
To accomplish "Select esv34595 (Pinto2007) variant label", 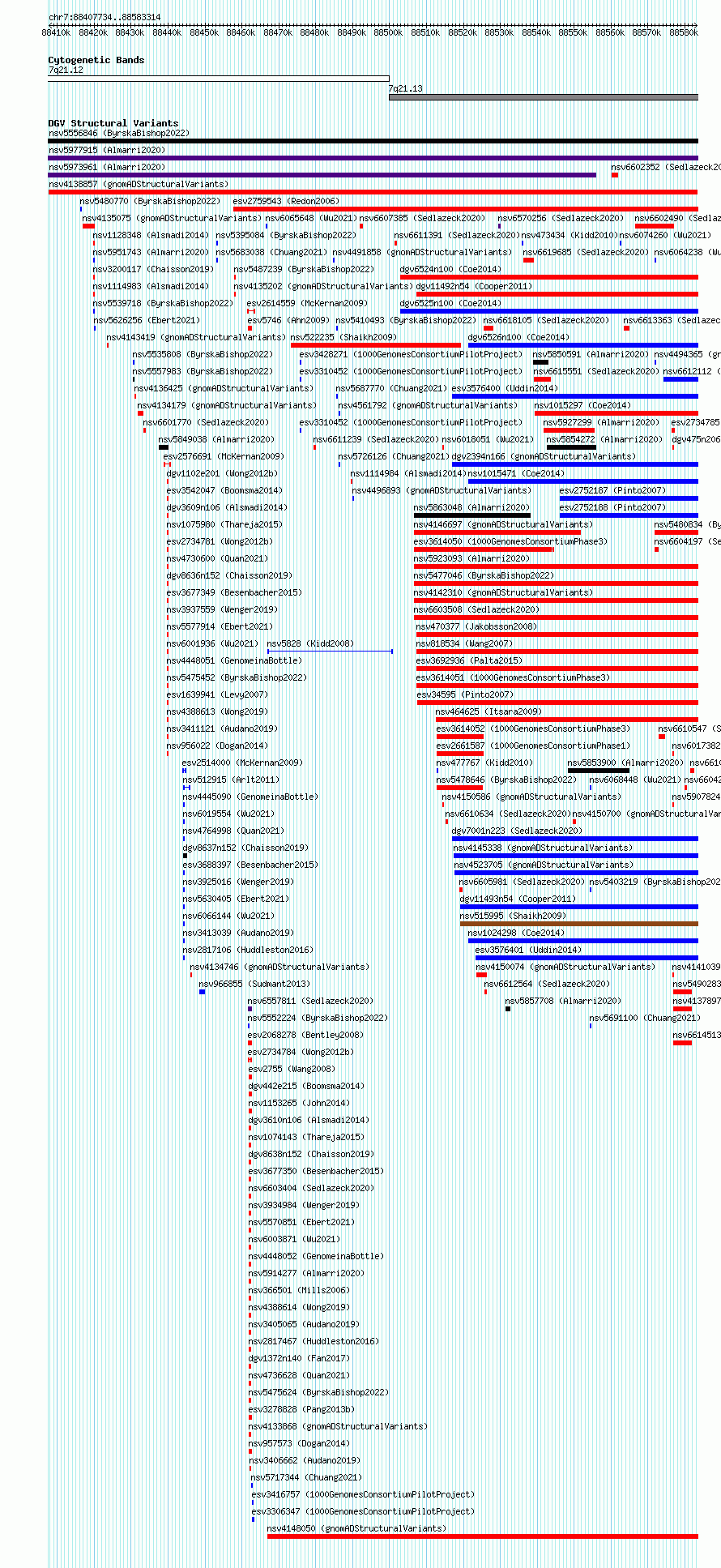I will [x=465, y=694].
